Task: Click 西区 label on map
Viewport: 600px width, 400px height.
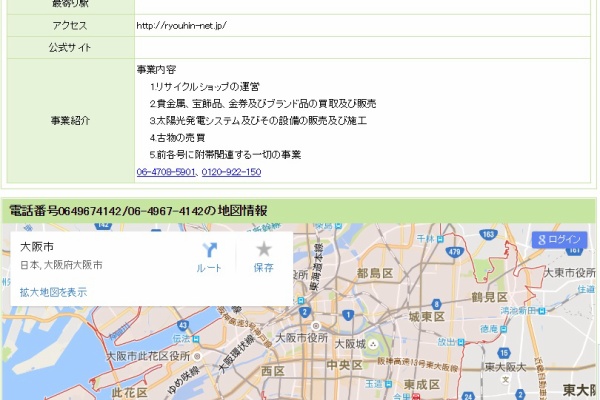Action: (273, 371)
